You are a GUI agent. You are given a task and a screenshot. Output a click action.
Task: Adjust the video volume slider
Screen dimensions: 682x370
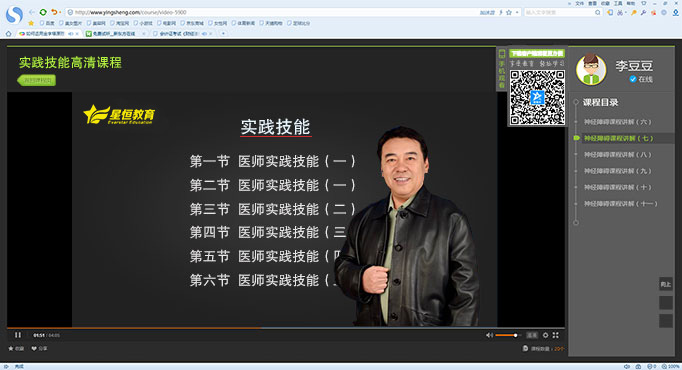(x=507, y=335)
